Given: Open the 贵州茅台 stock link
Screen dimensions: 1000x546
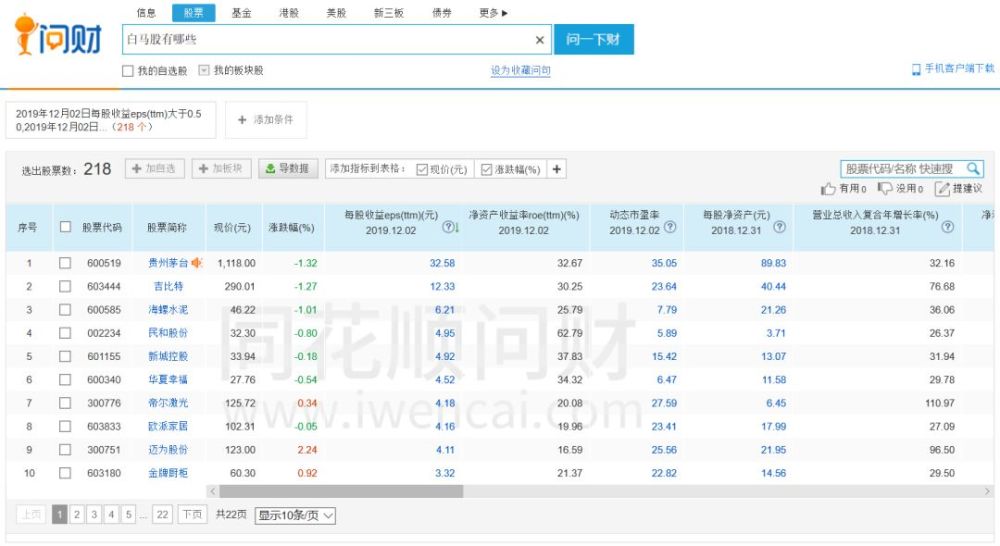Looking at the screenshot, I should (168, 263).
